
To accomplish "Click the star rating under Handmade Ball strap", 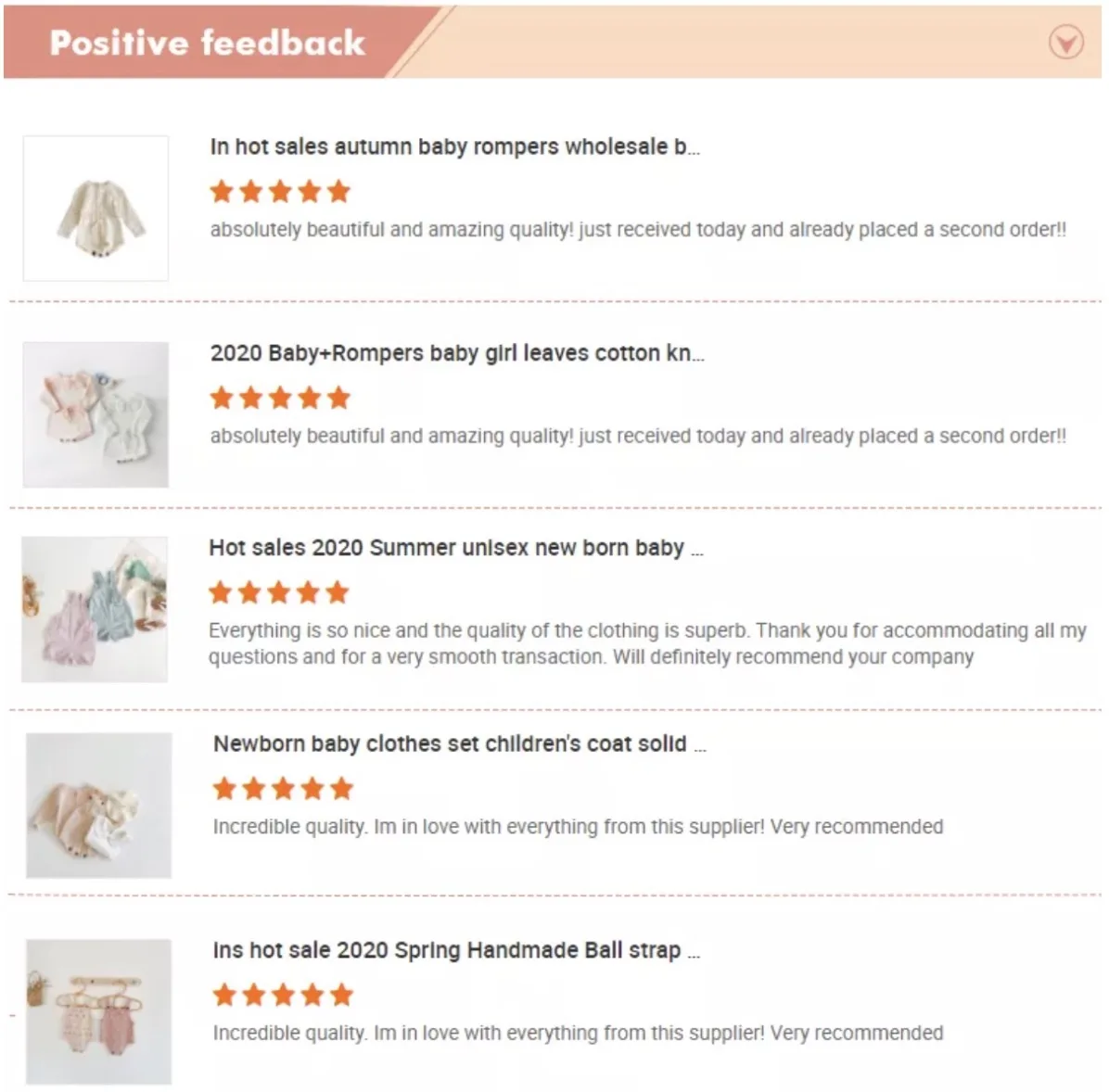I will [283, 995].
